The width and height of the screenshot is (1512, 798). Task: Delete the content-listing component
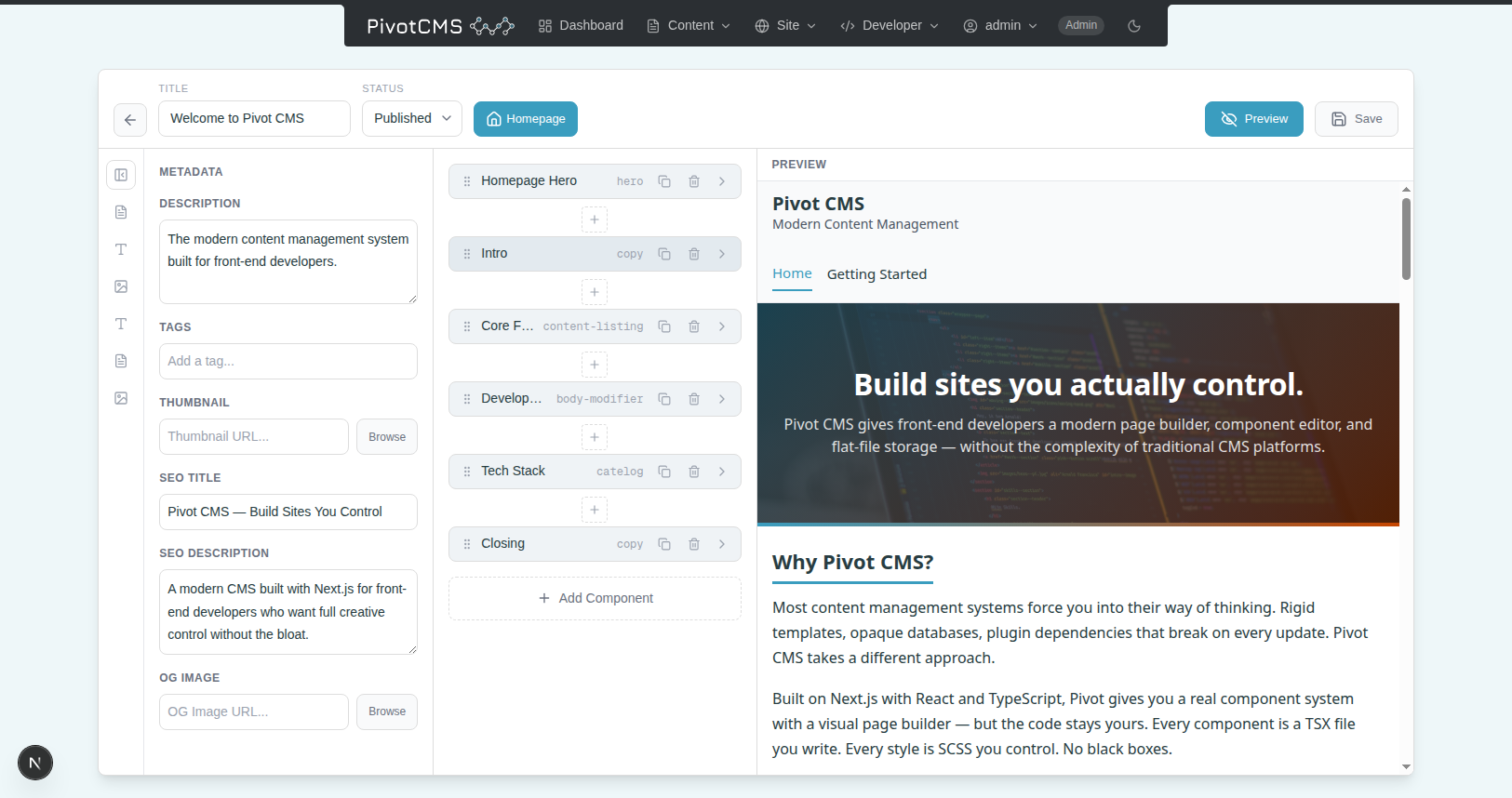[x=694, y=326]
